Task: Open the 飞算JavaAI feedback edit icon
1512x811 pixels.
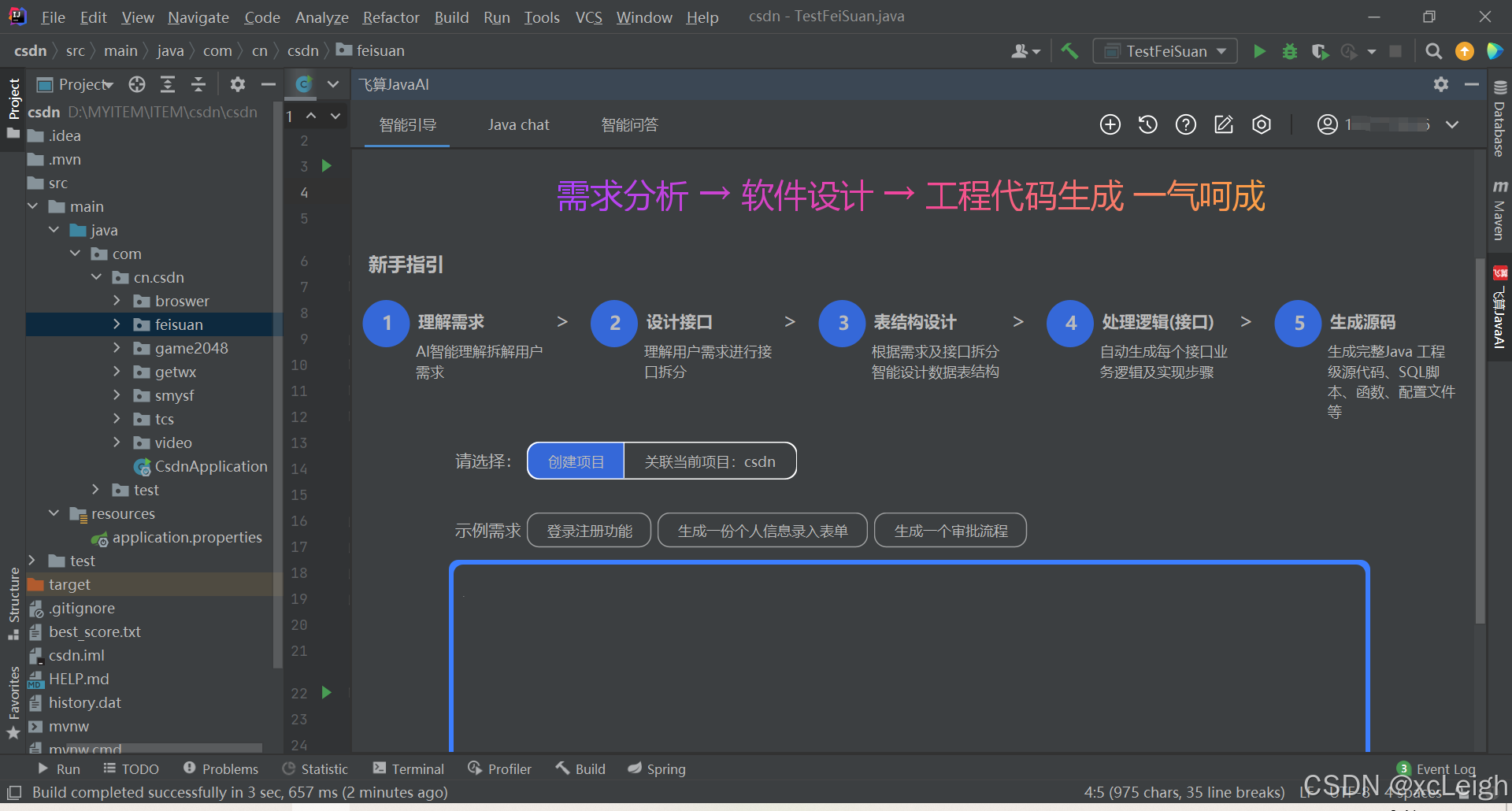Action: [x=1223, y=124]
